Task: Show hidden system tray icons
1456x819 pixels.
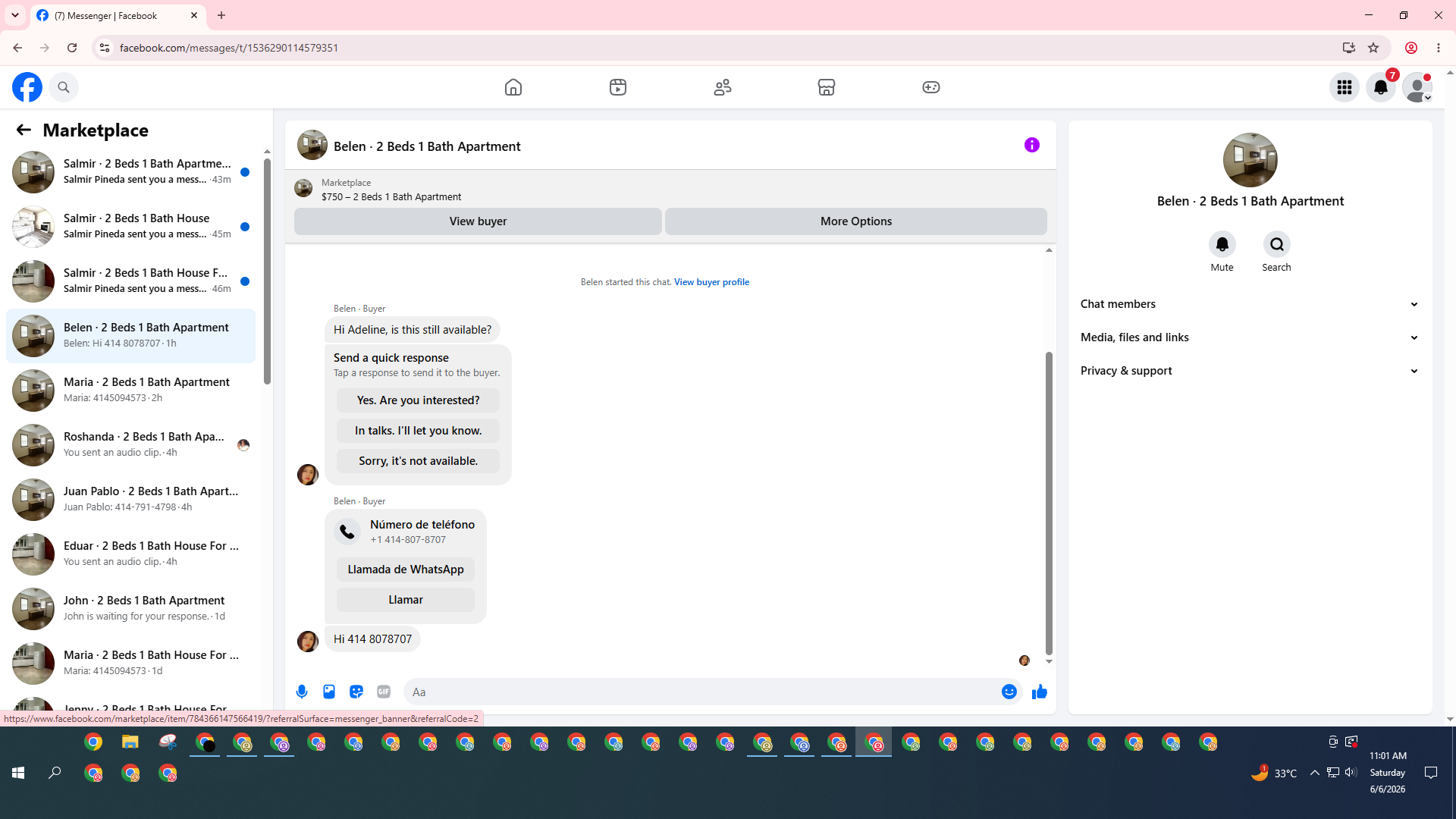Action: (x=1315, y=773)
